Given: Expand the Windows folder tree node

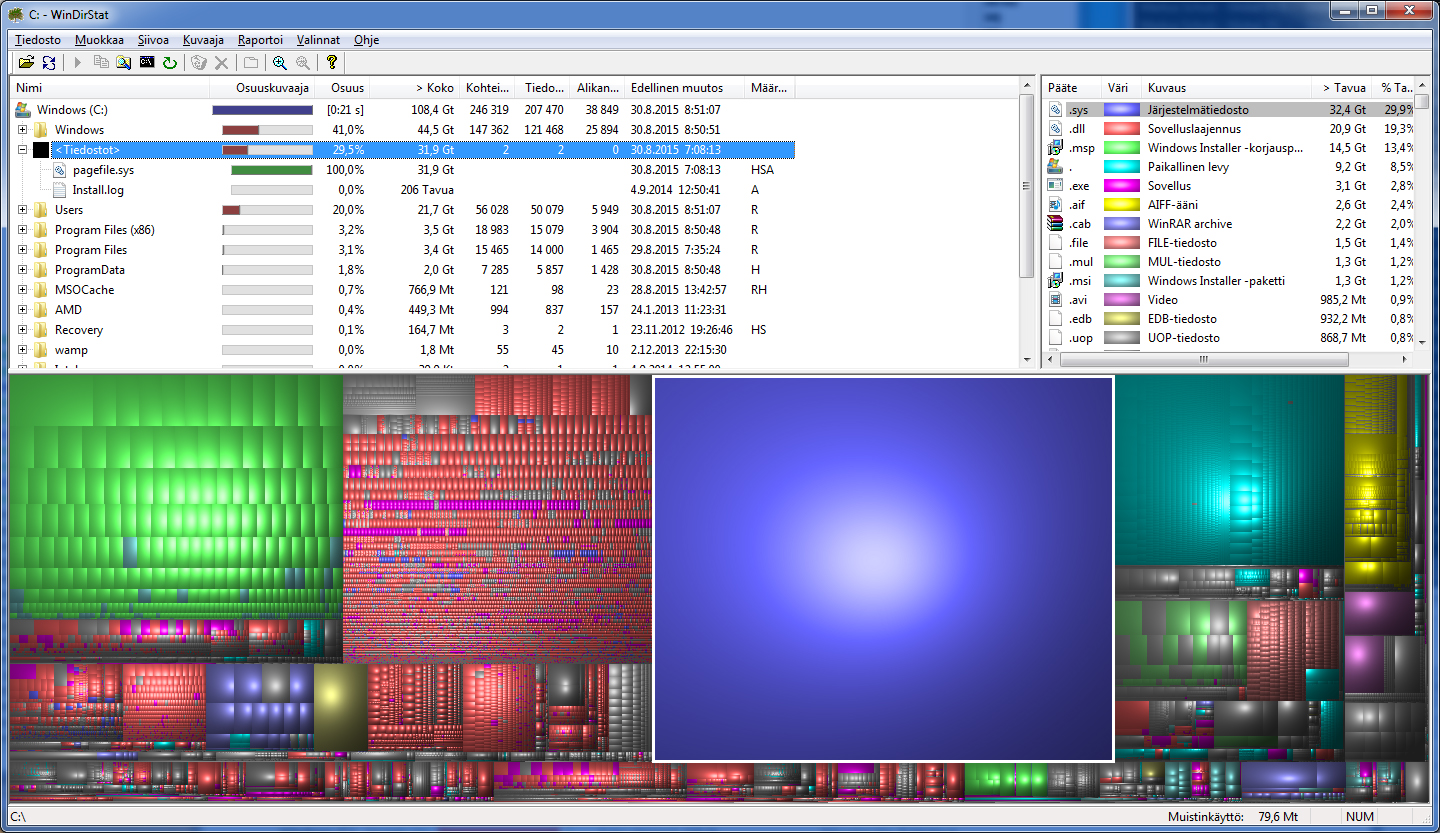Looking at the screenshot, I should (x=22, y=130).
